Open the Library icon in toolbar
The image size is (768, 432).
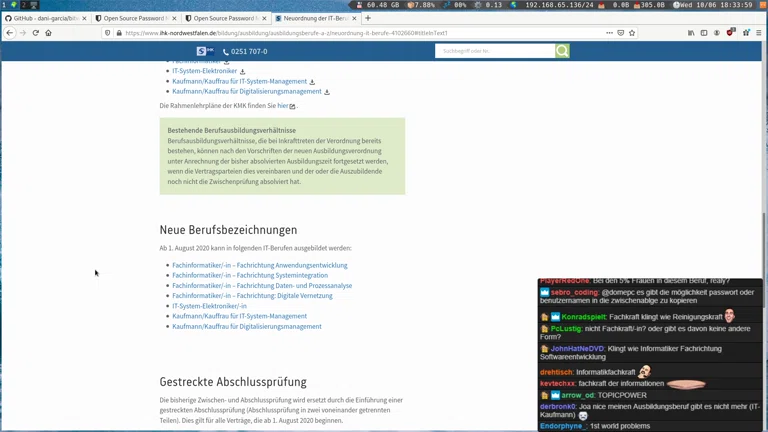(691, 33)
